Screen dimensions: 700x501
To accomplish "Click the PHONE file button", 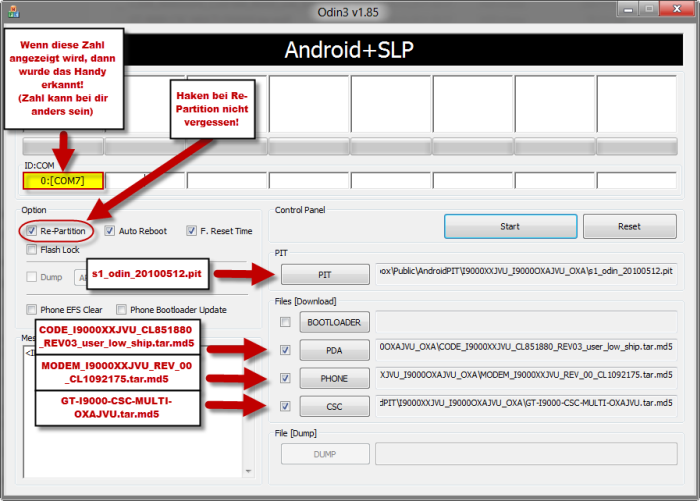I will (334, 379).
